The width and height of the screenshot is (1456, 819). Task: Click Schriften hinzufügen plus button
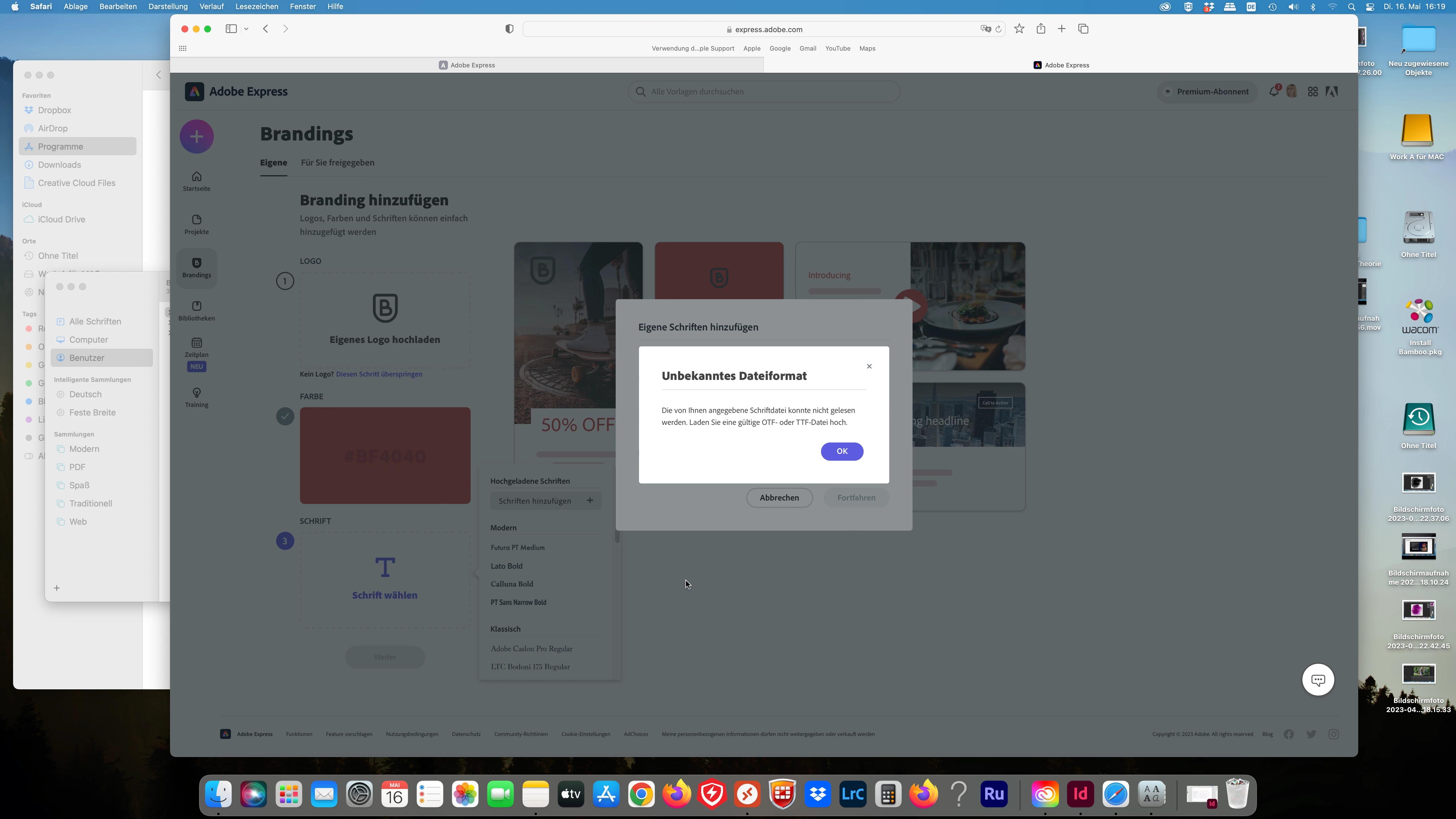[590, 501]
